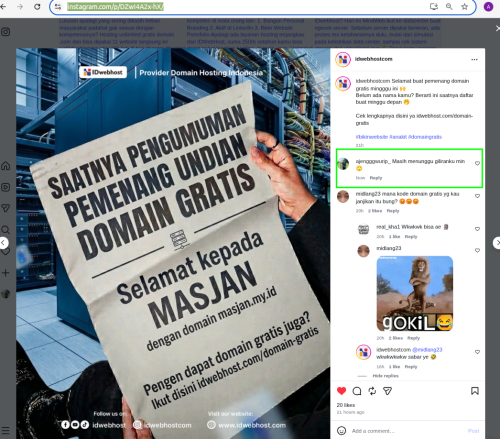
Task: Open emoji picker in comment box
Action: click(x=341, y=431)
